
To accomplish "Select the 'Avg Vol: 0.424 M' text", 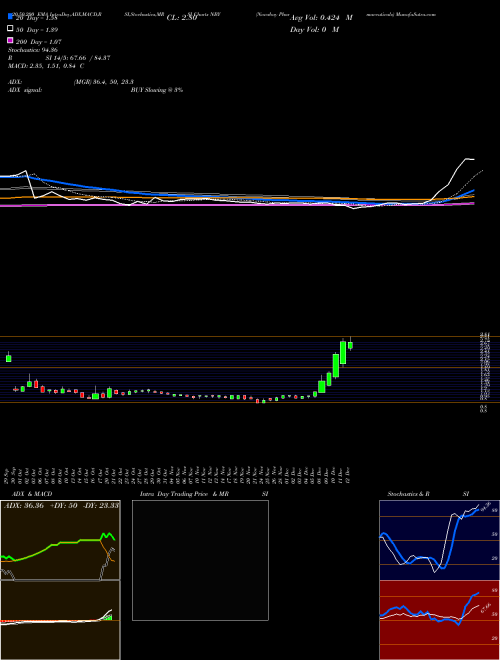I will tap(321, 18).
